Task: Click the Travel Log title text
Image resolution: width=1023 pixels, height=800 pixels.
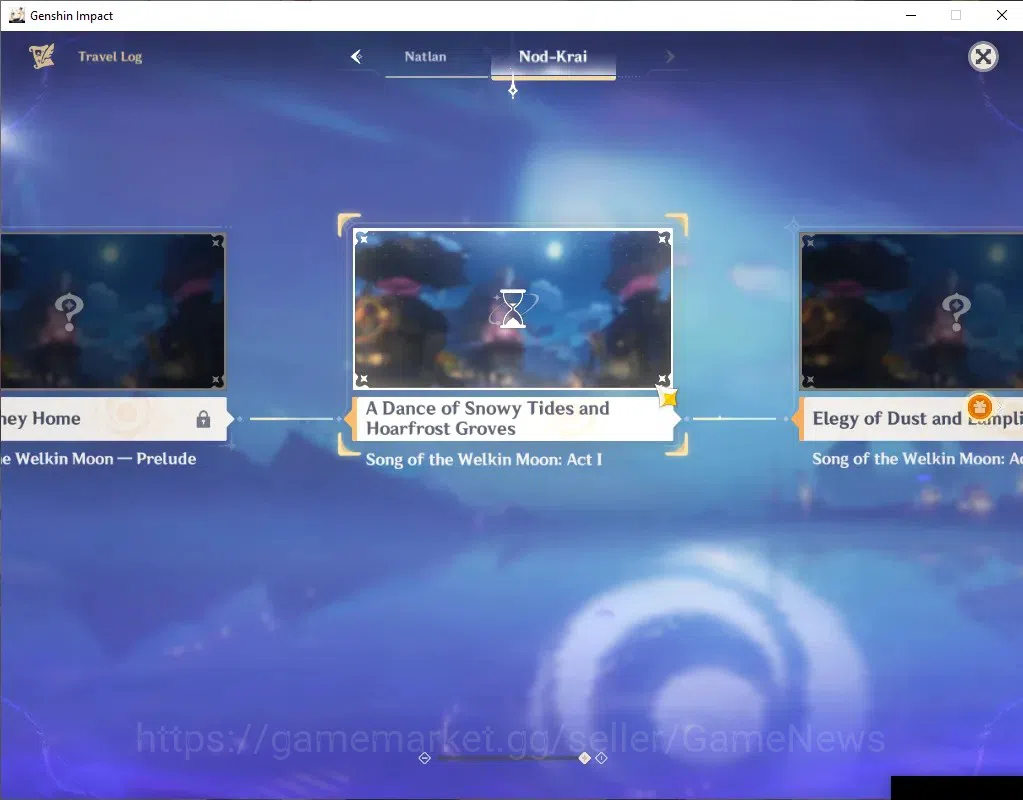Action: click(110, 57)
